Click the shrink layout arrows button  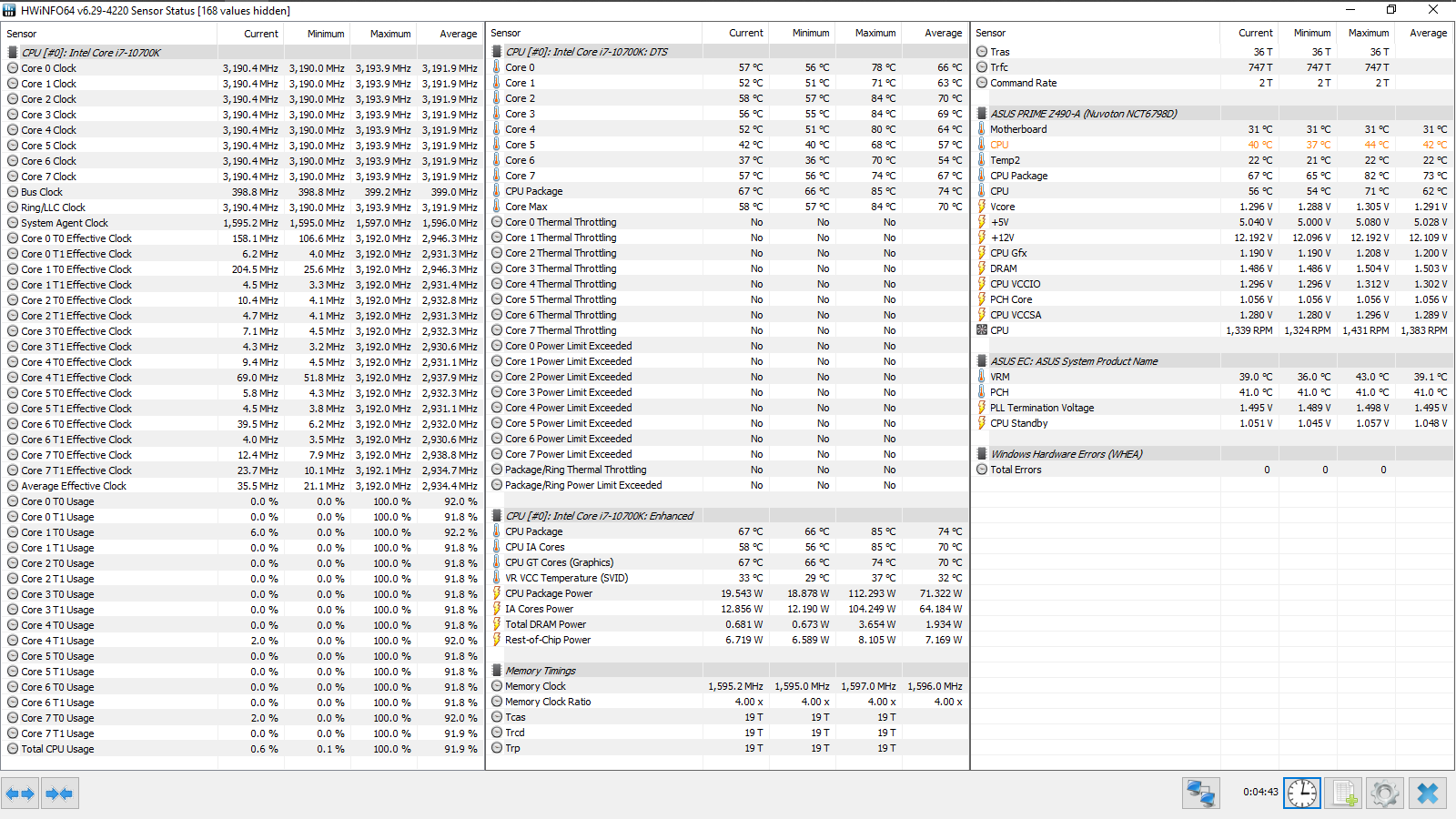(x=59, y=794)
